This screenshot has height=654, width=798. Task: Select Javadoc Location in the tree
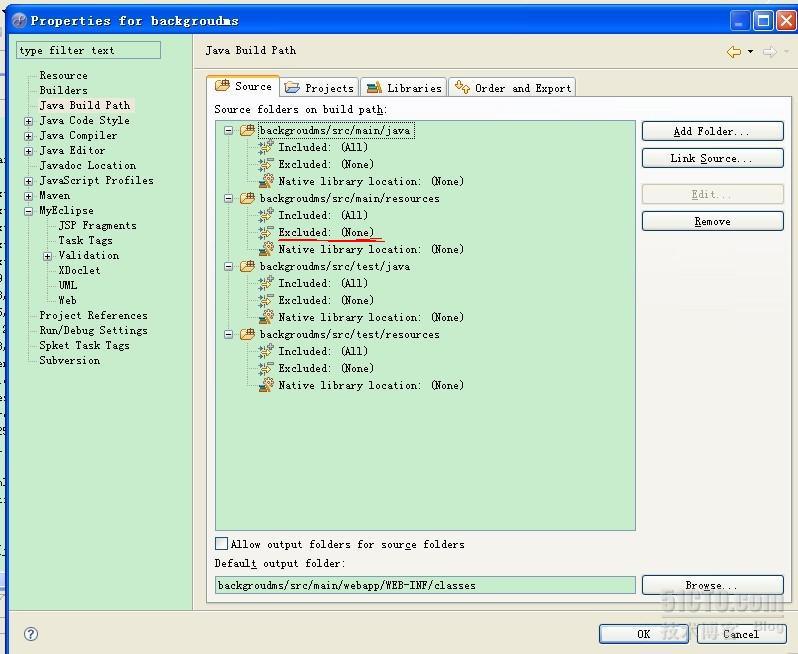tap(88, 165)
